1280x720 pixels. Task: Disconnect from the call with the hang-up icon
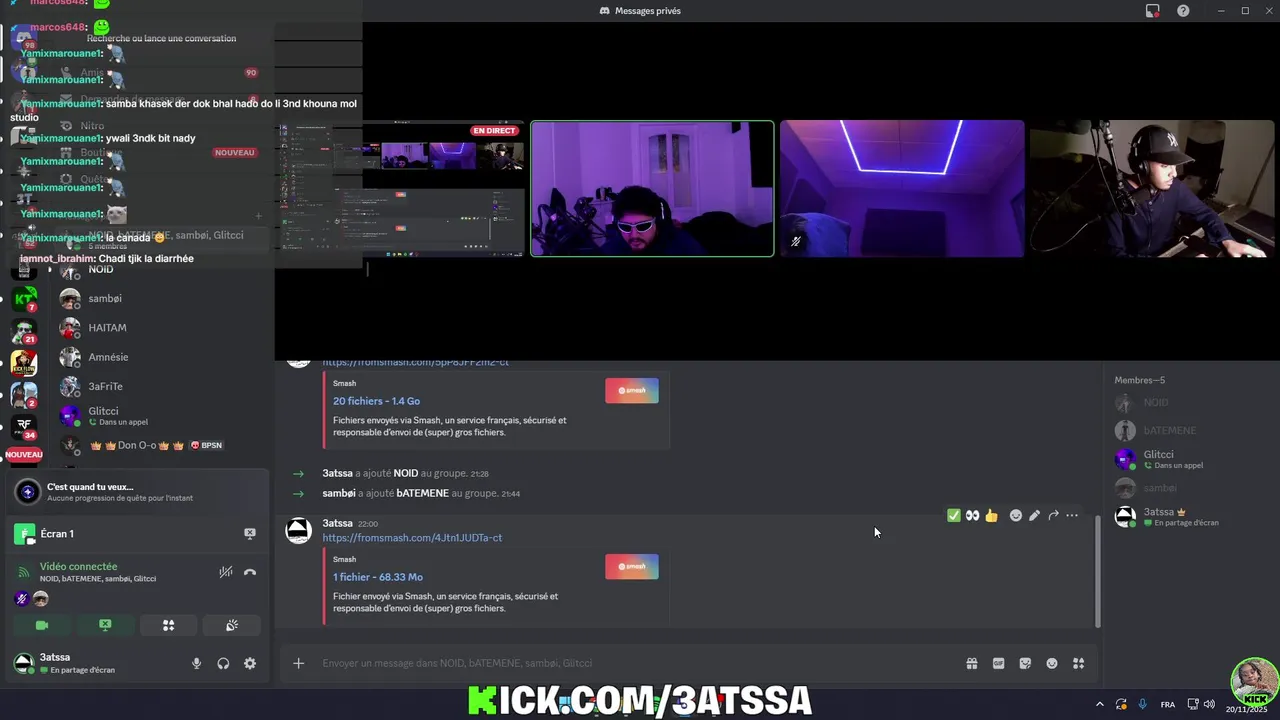pos(250,572)
